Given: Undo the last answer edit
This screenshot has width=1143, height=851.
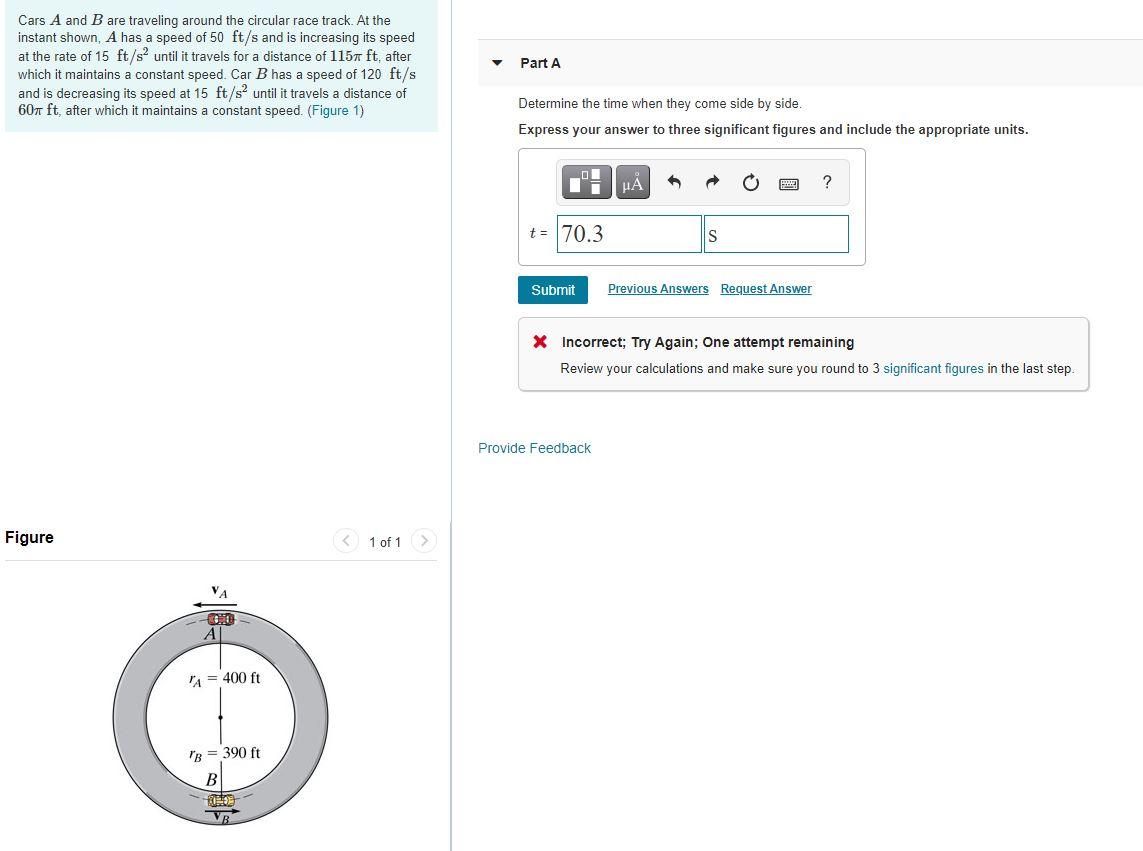Looking at the screenshot, I should (x=673, y=182).
